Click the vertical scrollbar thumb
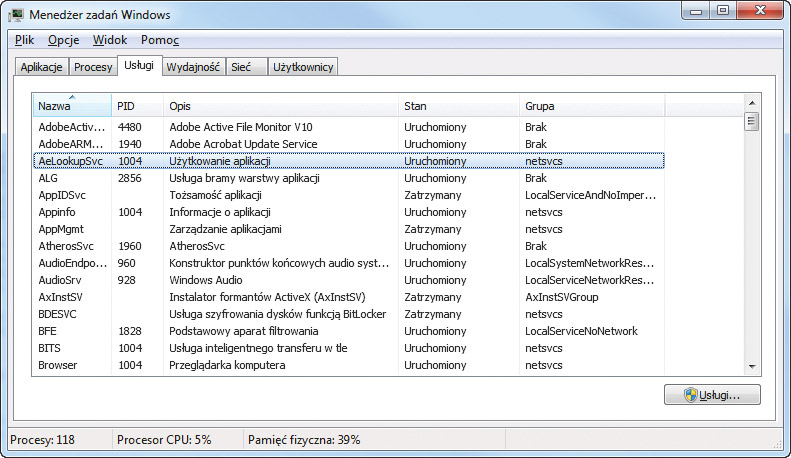Image resolution: width=791 pixels, height=458 pixels. click(752, 122)
